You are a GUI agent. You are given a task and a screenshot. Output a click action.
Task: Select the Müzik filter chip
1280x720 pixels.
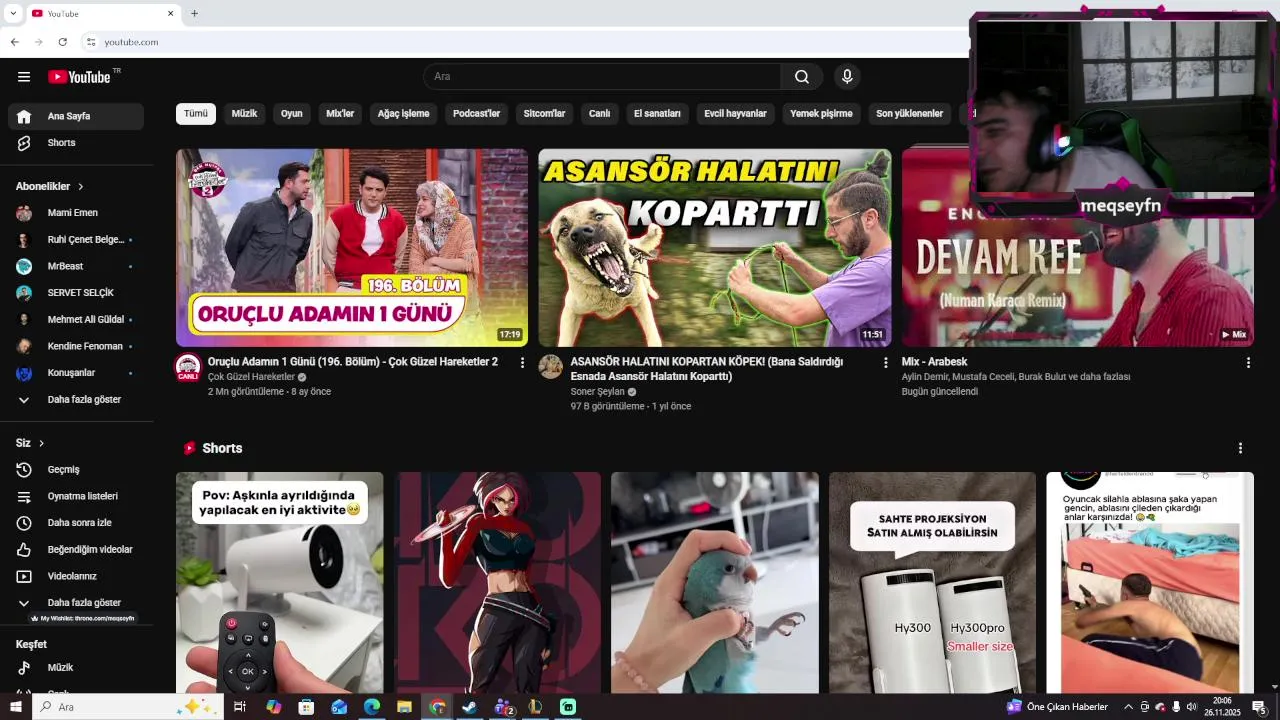(244, 114)
